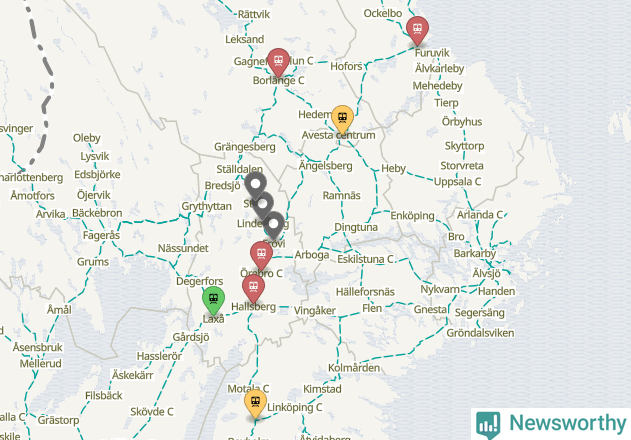Click the Enköping map label
Viewport: 631px width, 440px height.
coord(412,216)
